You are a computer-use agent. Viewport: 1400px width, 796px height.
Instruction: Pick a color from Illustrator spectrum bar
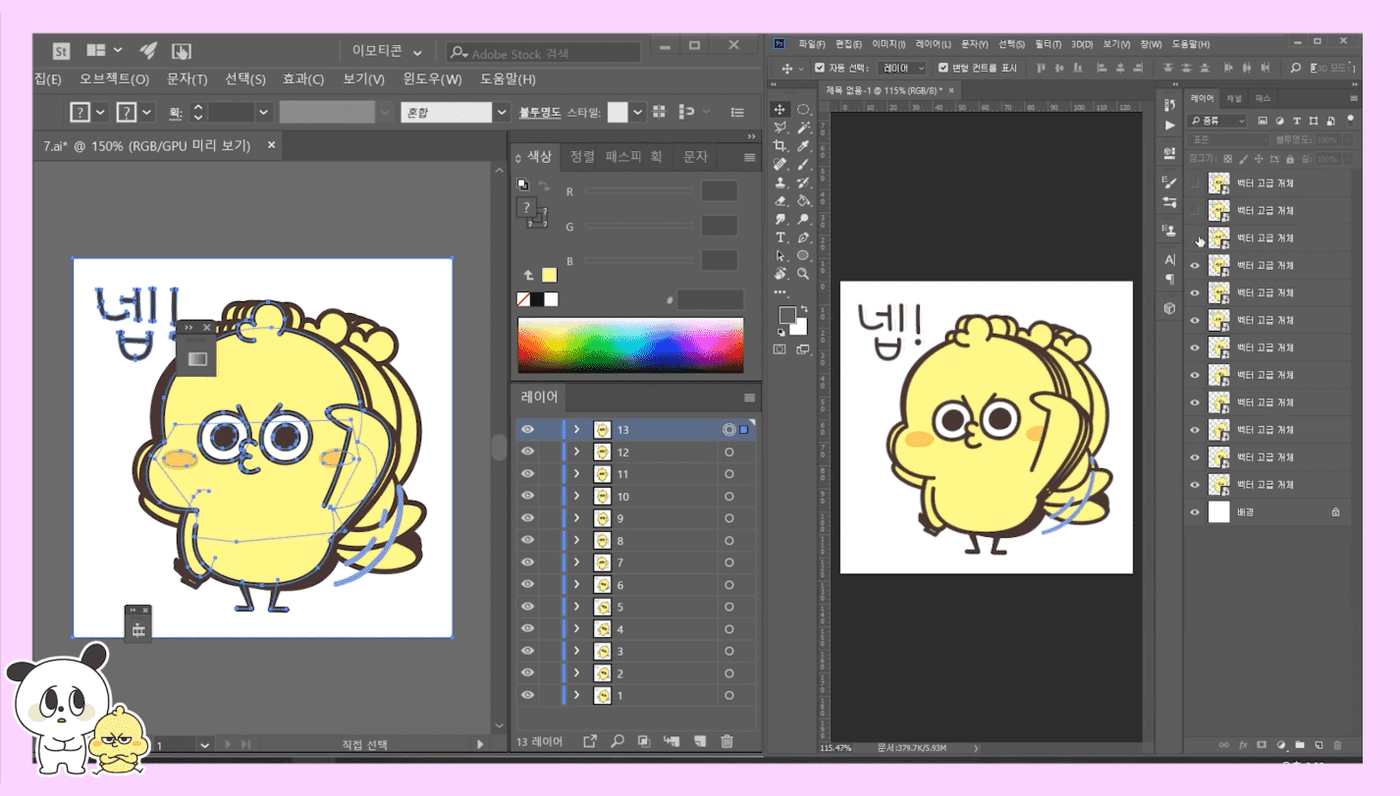630,344
